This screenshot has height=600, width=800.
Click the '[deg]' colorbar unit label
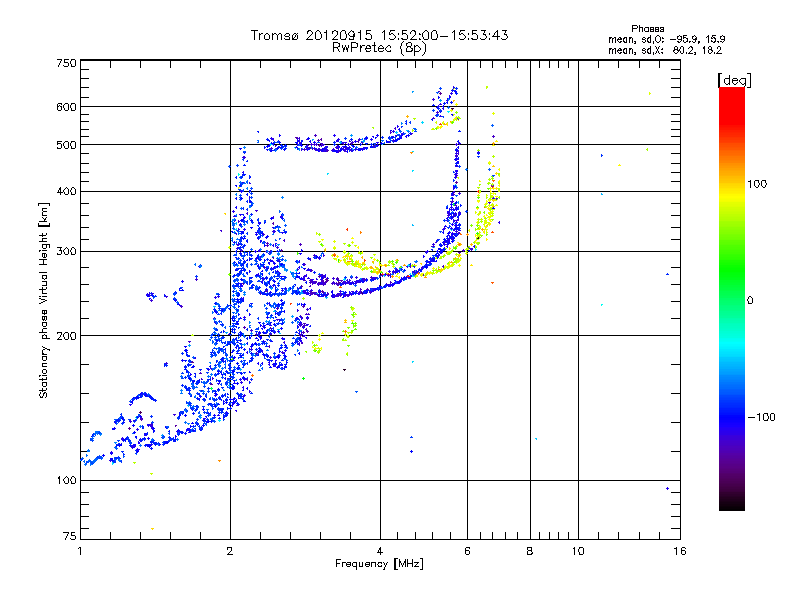pyautogui.click(x=734, y=80)
